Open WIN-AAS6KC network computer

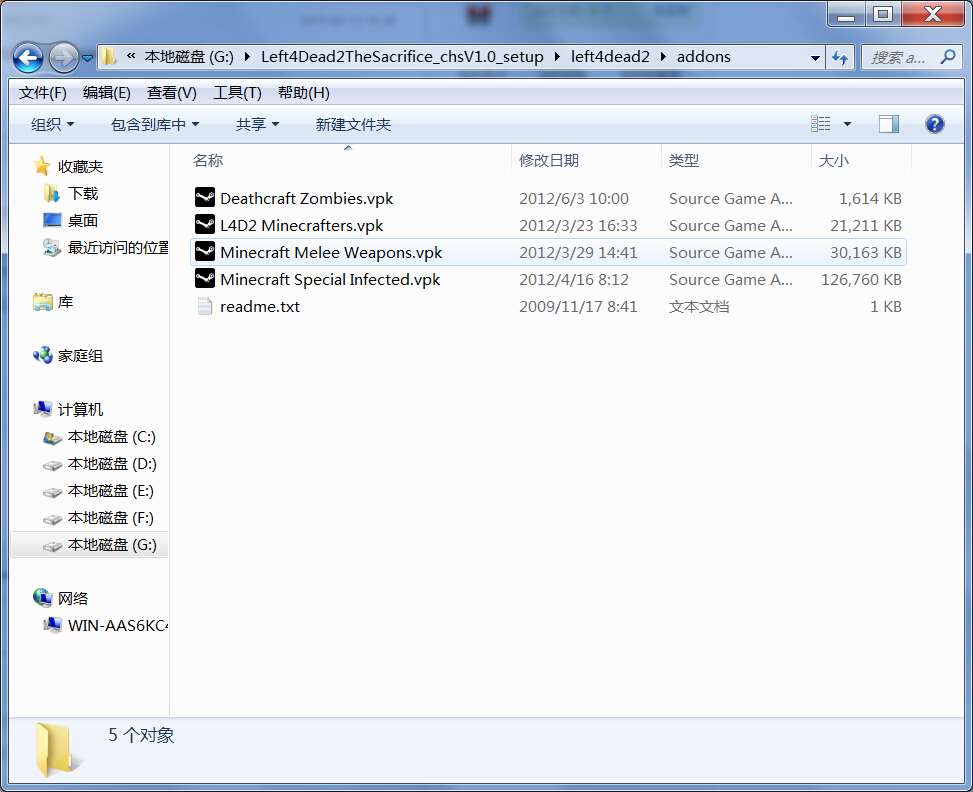point(118,625)
